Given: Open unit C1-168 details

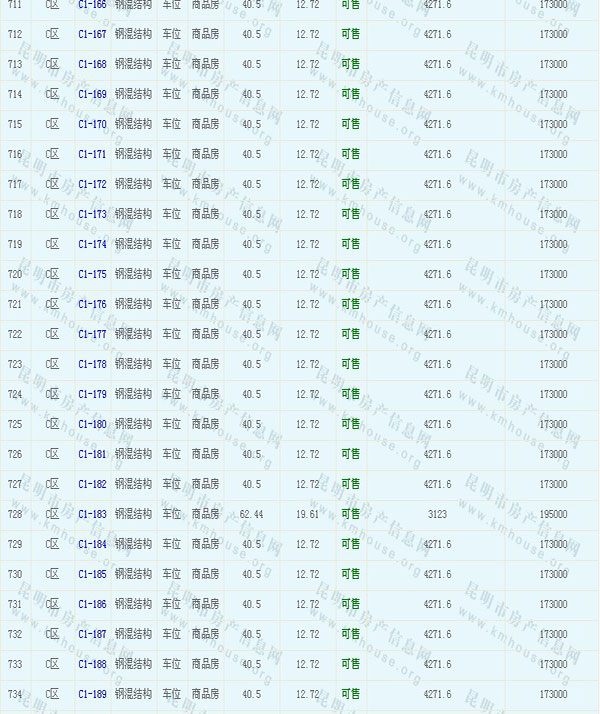Looking at the screenshot, I should click(x=92, y=64).
